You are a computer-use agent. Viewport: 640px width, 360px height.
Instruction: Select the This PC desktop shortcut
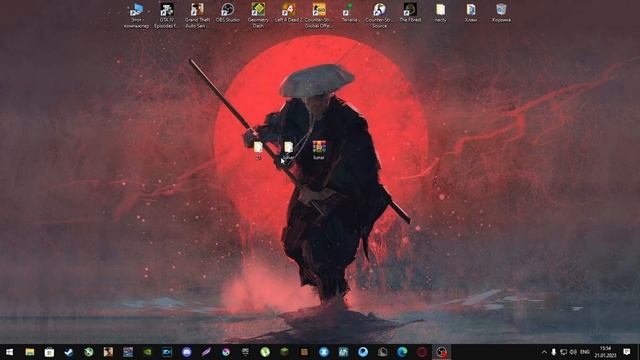(x=136, y=16)
